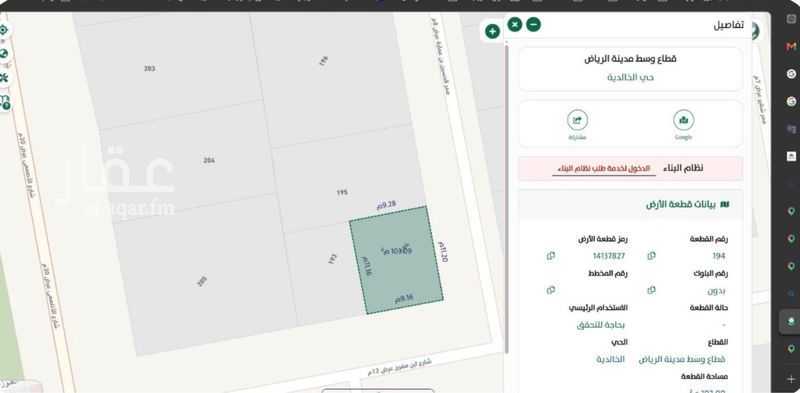Screen dimensions: 800x393
Task: Click the layers icon below the tools icon
Action: tap(5, 102)
